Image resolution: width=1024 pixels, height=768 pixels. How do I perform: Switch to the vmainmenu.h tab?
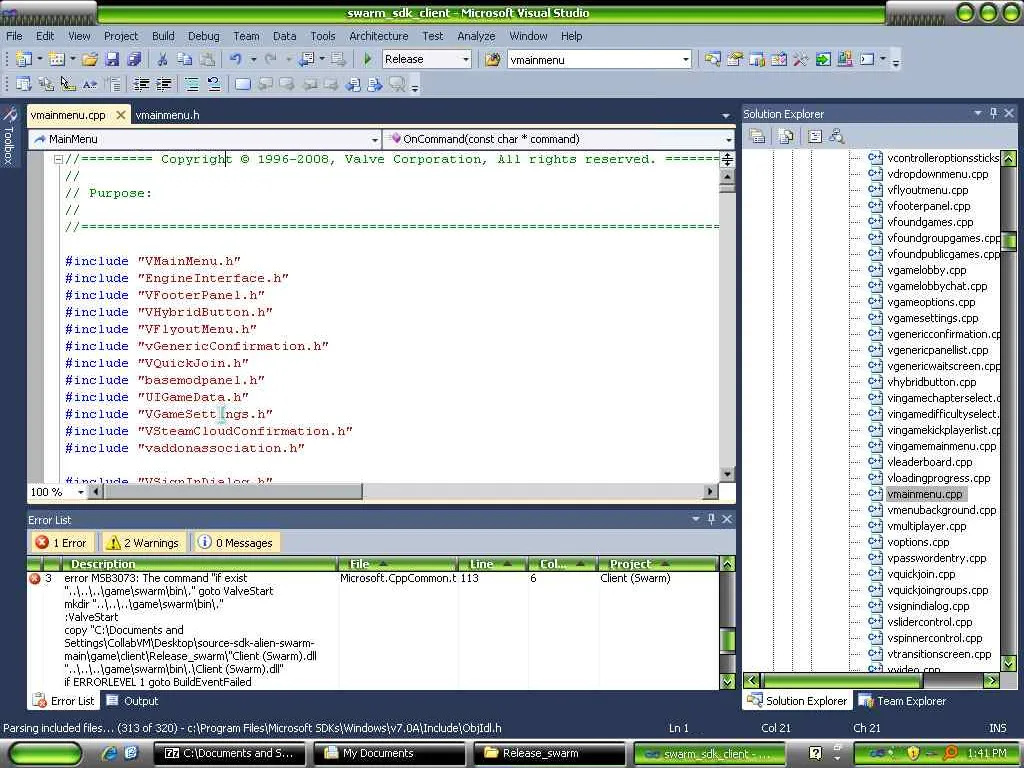168,115
